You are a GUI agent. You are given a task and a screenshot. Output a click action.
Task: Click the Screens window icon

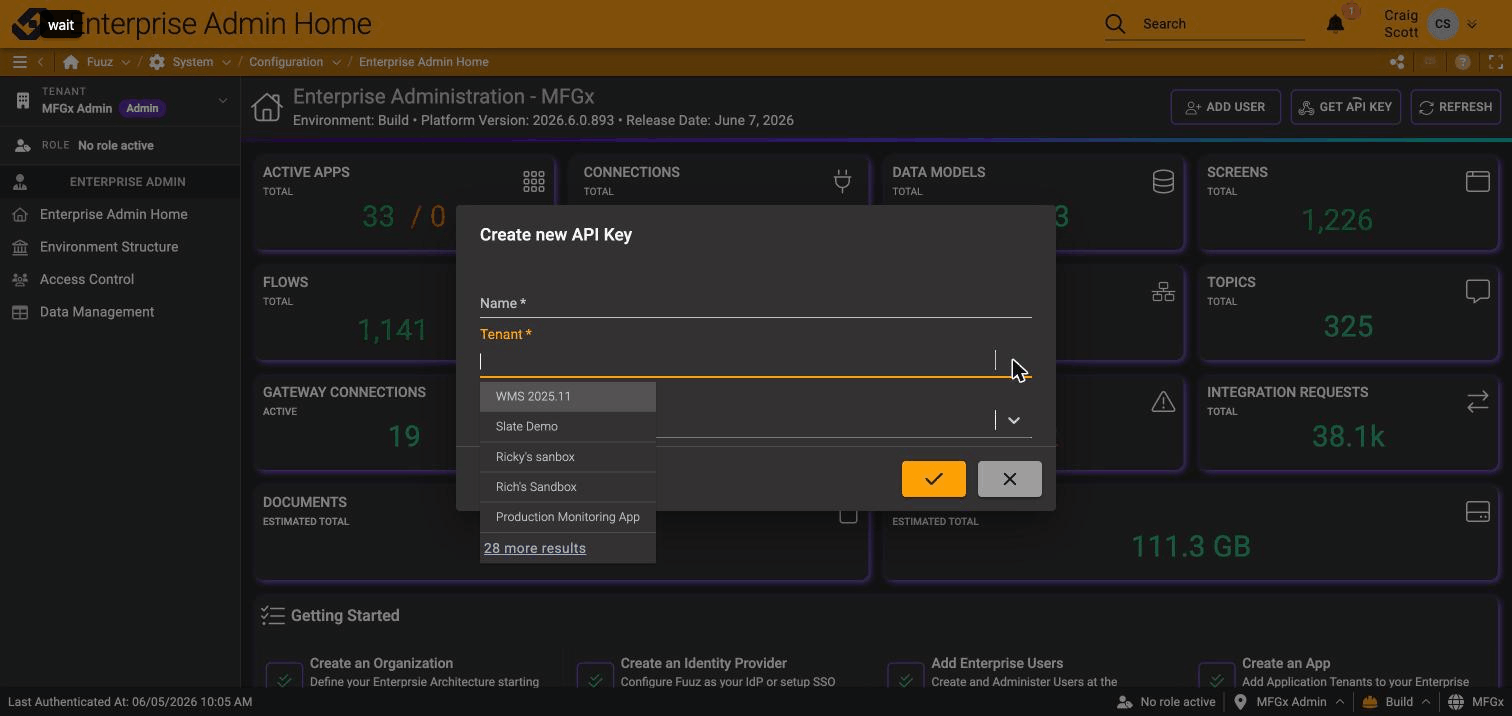pyautogui.click(x=1477, y=181)
